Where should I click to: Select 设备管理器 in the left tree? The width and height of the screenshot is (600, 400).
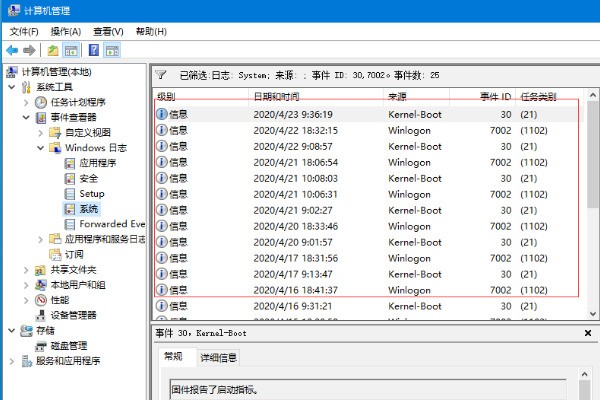(x=73, y=315)
